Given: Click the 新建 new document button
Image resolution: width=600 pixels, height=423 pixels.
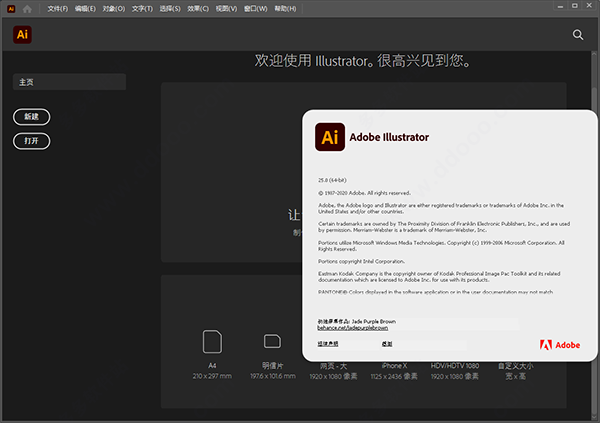Looking at the screenshot, I should (31, 117).
